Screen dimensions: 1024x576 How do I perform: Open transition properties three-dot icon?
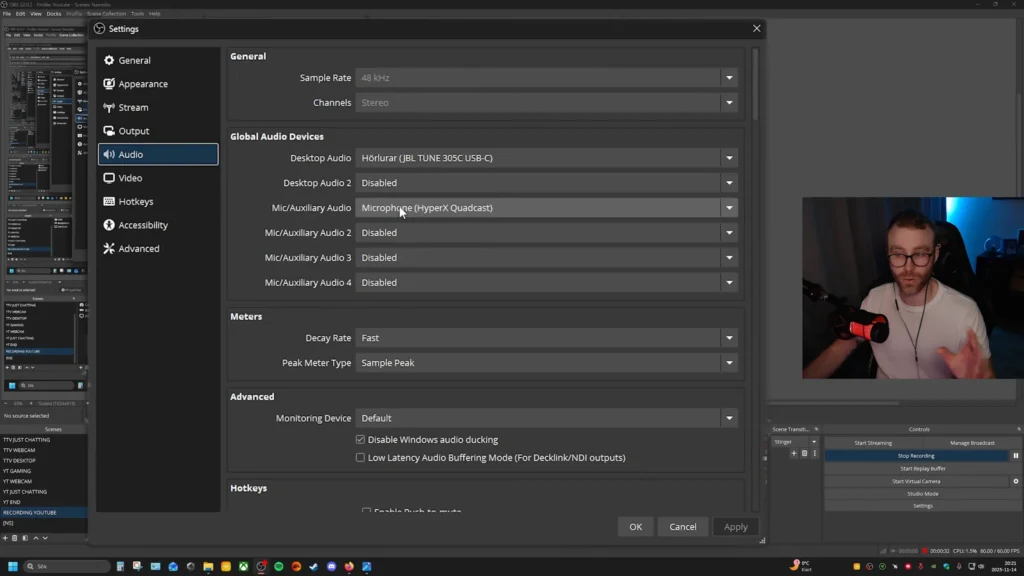pyautogui.click(x=814, y=453)
